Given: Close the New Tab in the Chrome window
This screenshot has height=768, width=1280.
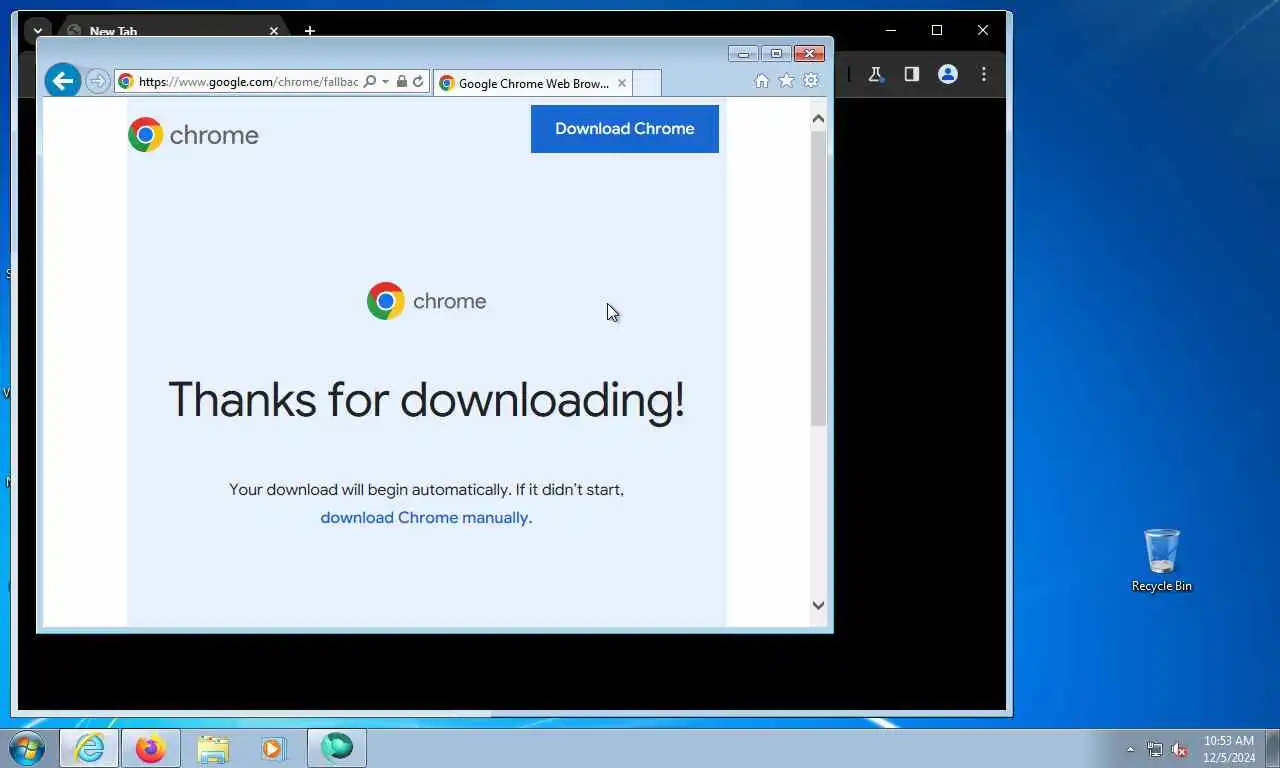Looking at the screenshot, I should (x=274, y=31).
